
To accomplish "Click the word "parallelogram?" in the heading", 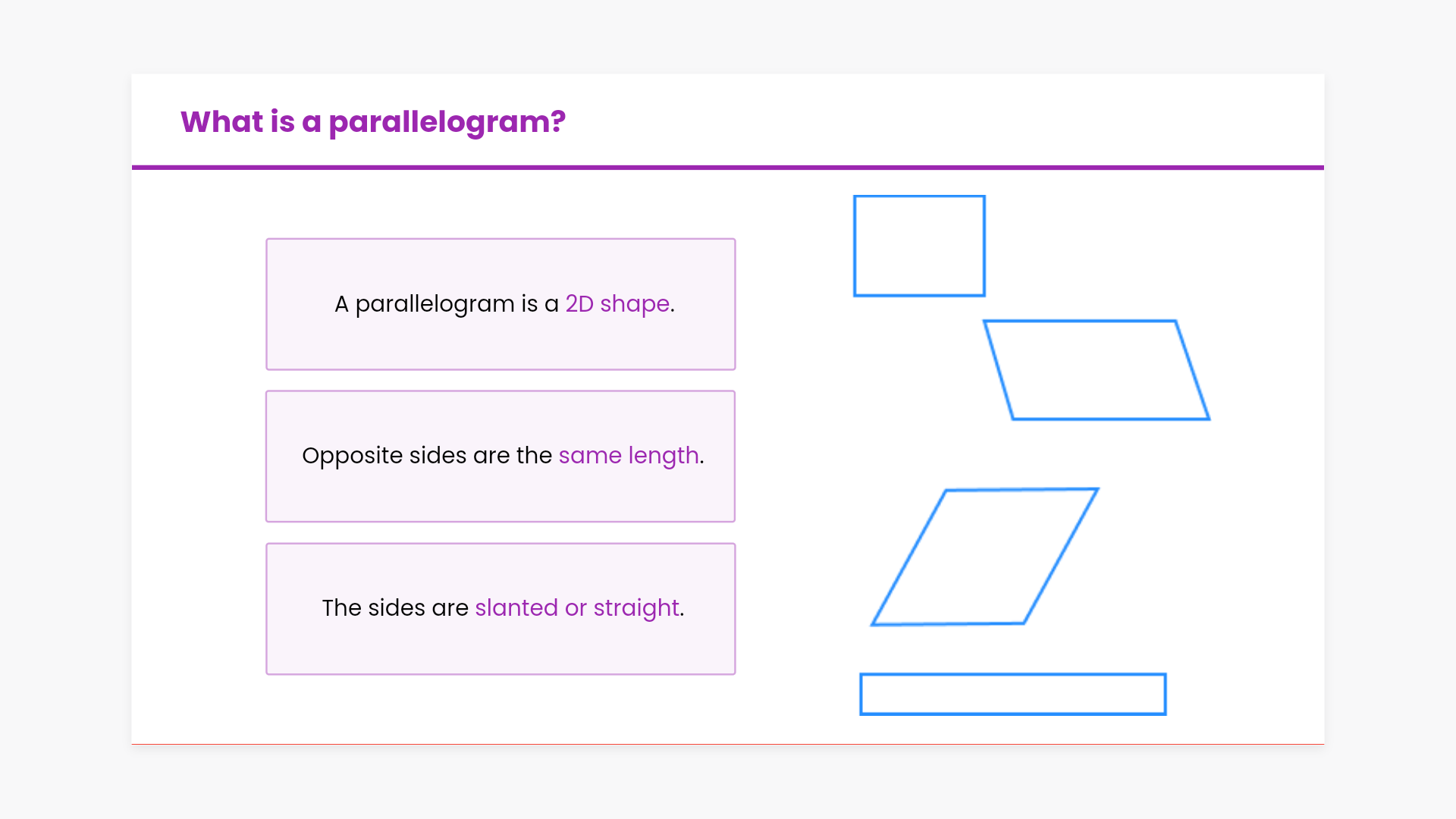I will [447, 122].
